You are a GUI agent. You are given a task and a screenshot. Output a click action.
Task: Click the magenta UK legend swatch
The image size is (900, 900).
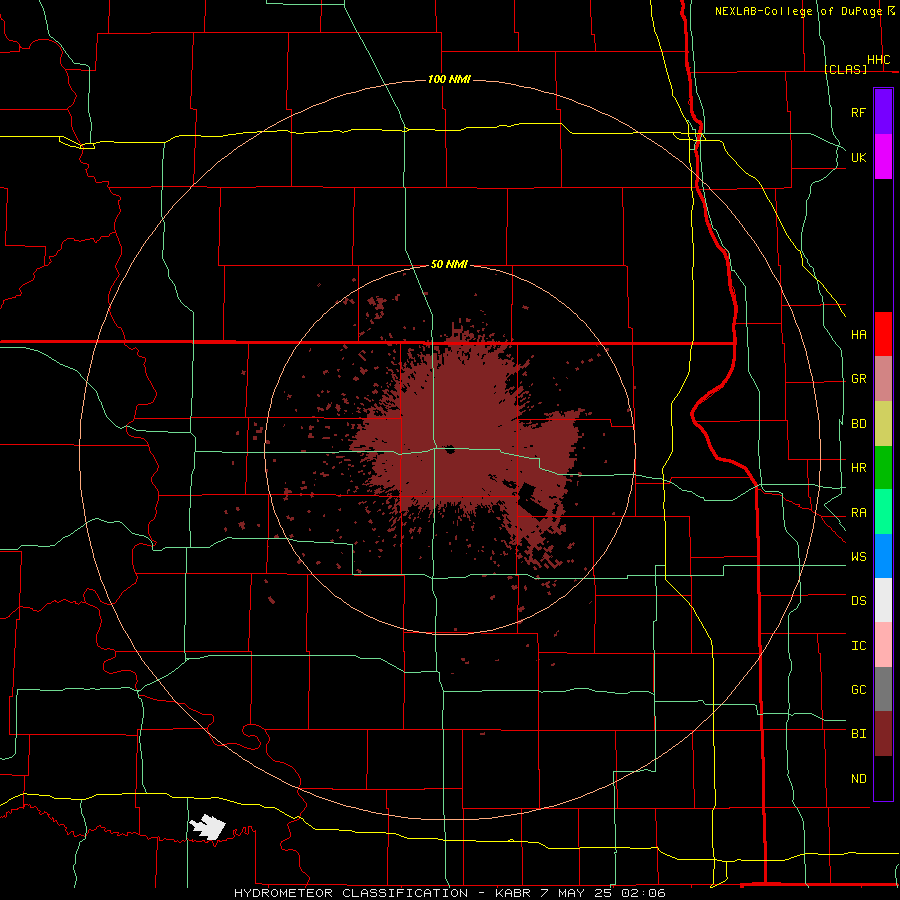(883, 157)
